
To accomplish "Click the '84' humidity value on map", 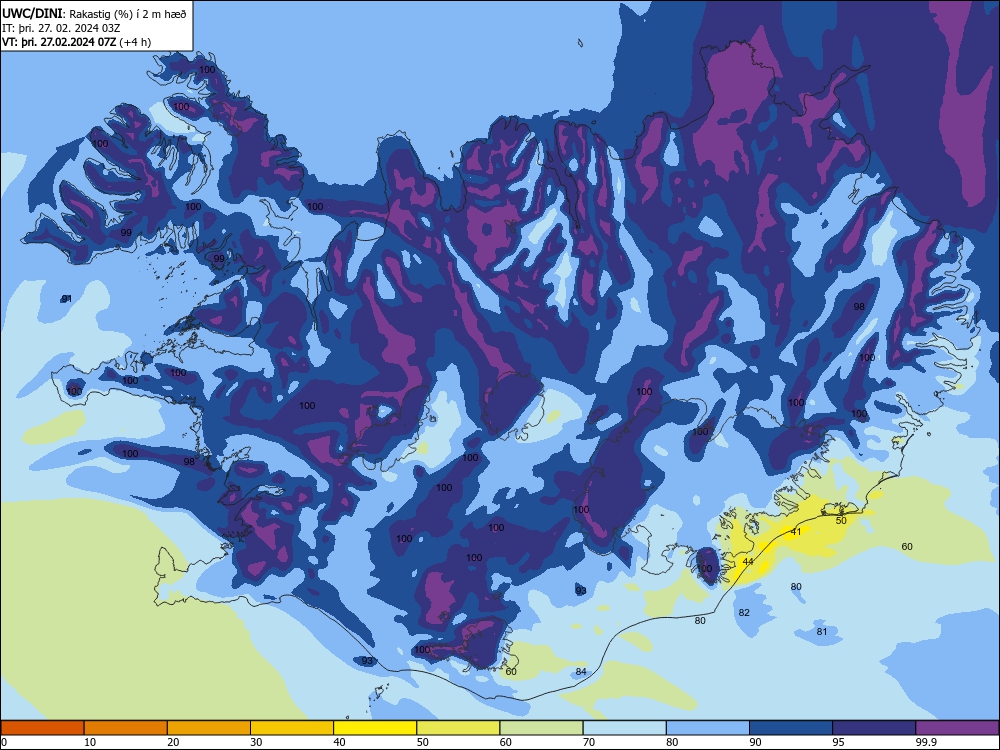I will (581, 671).
